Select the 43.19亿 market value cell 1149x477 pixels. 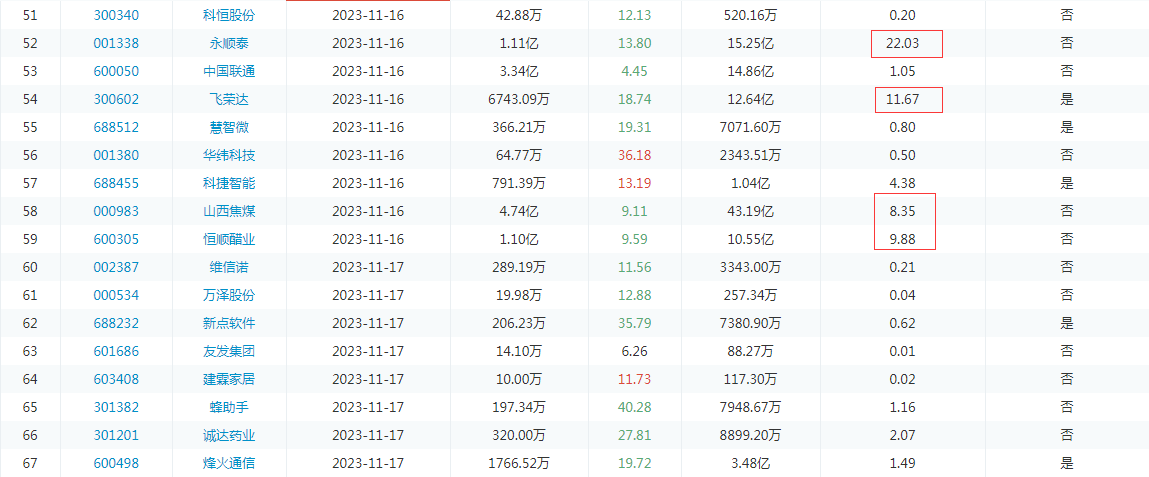[x=750, y=211]
